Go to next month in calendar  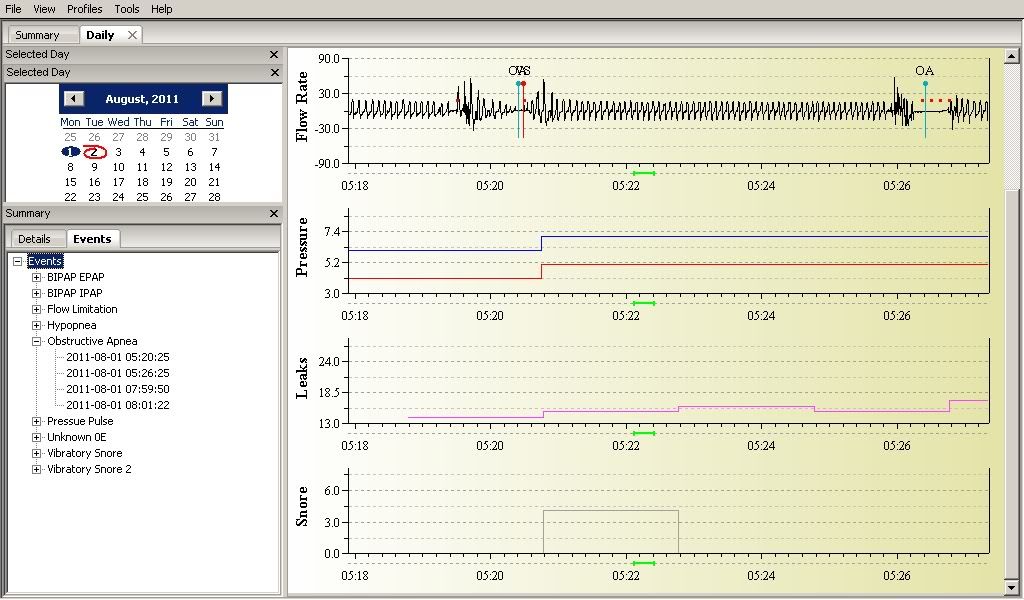212,99
